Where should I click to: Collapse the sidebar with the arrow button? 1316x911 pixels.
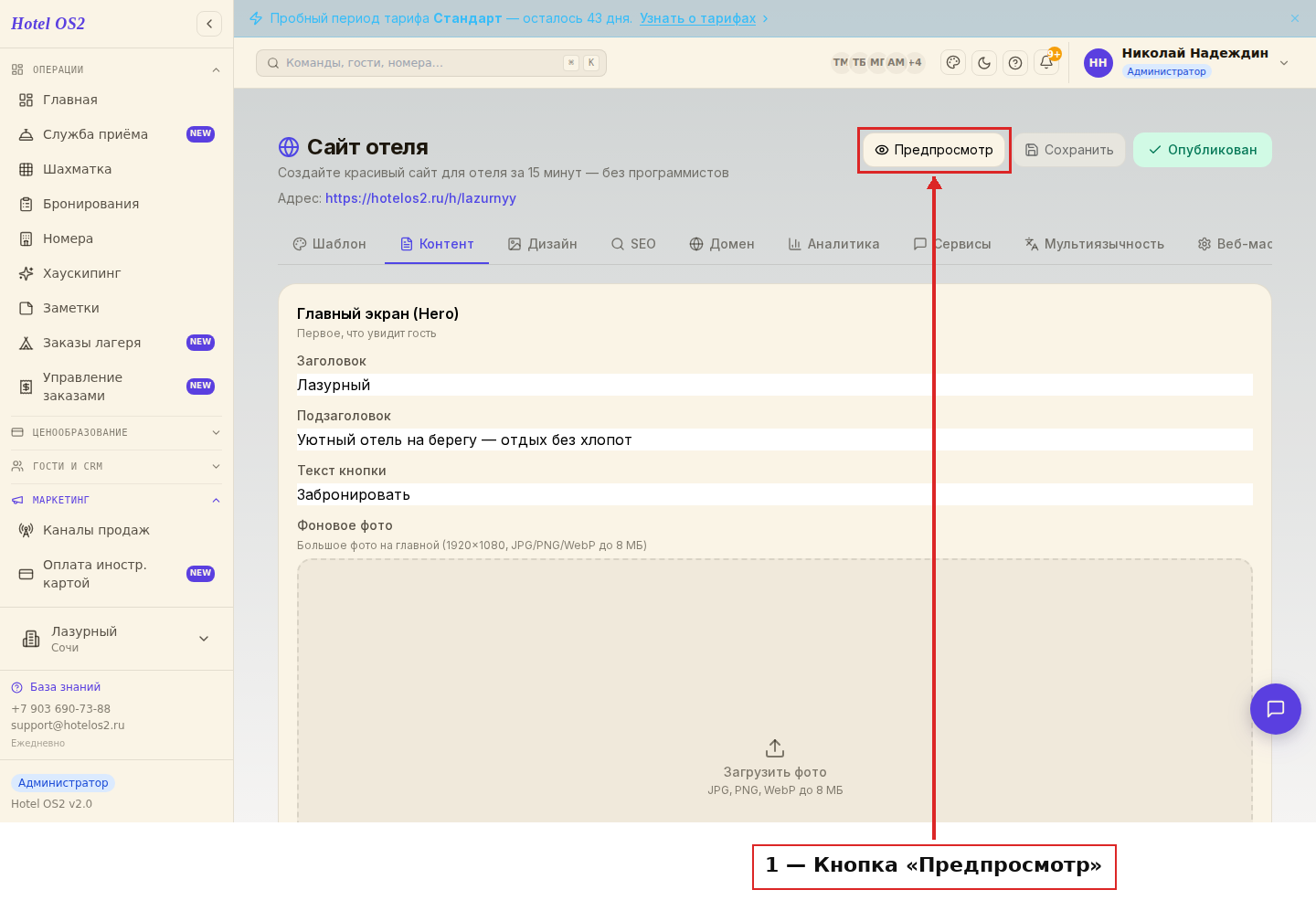pos(209,24)
